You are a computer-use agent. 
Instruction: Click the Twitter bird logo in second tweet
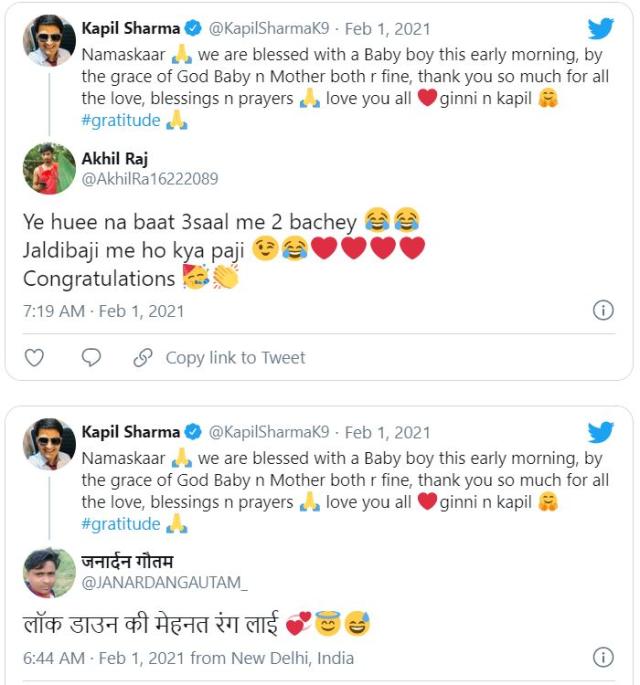point(600,432)
